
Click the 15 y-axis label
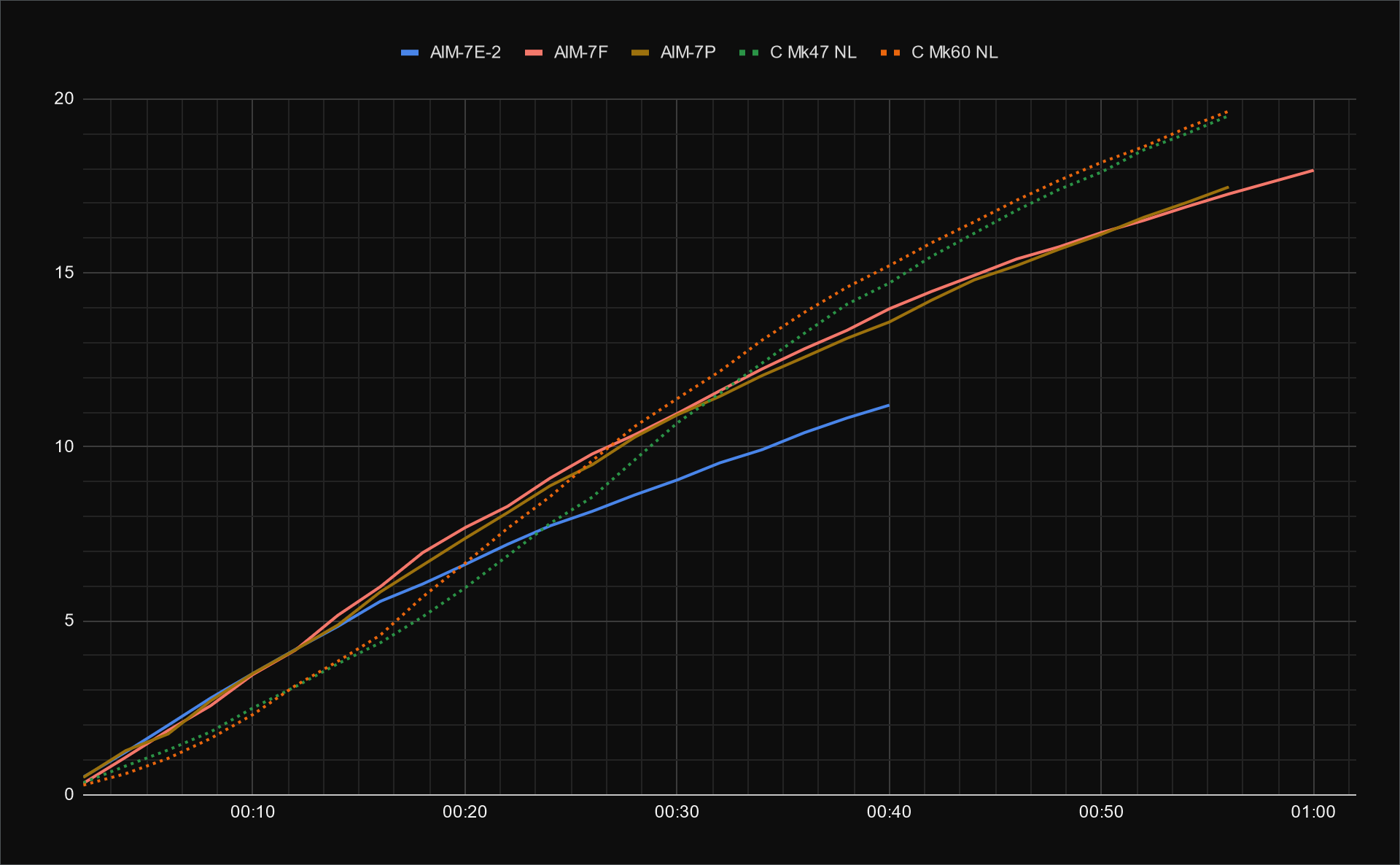(64, 273)
